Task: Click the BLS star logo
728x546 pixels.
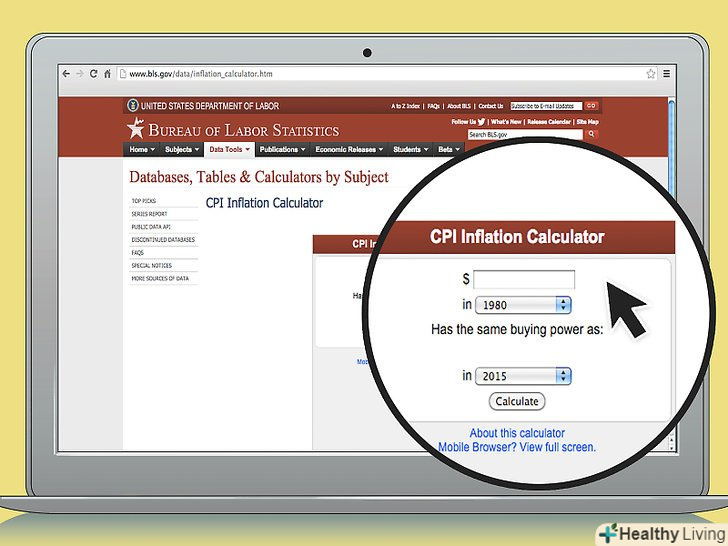Action: [136, 128]
